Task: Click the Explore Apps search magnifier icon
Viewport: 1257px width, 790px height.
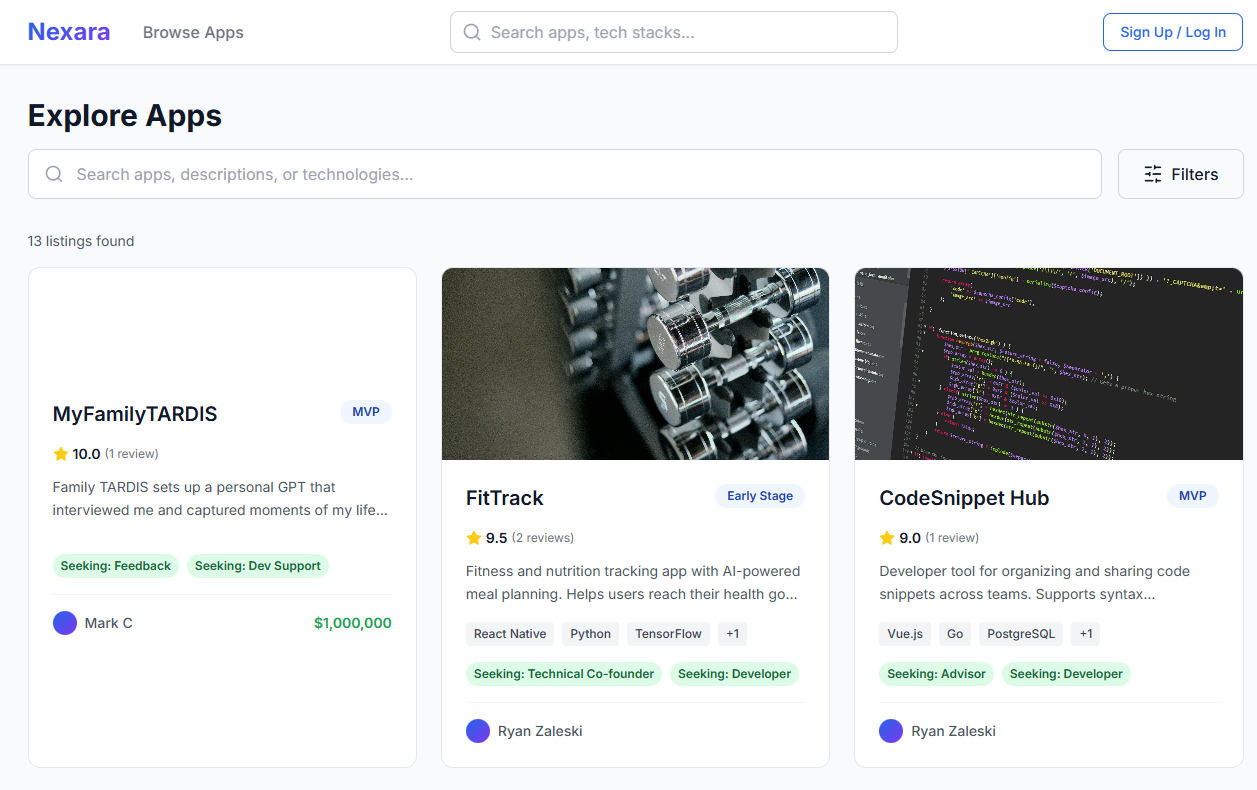Action: pos(55,174)
